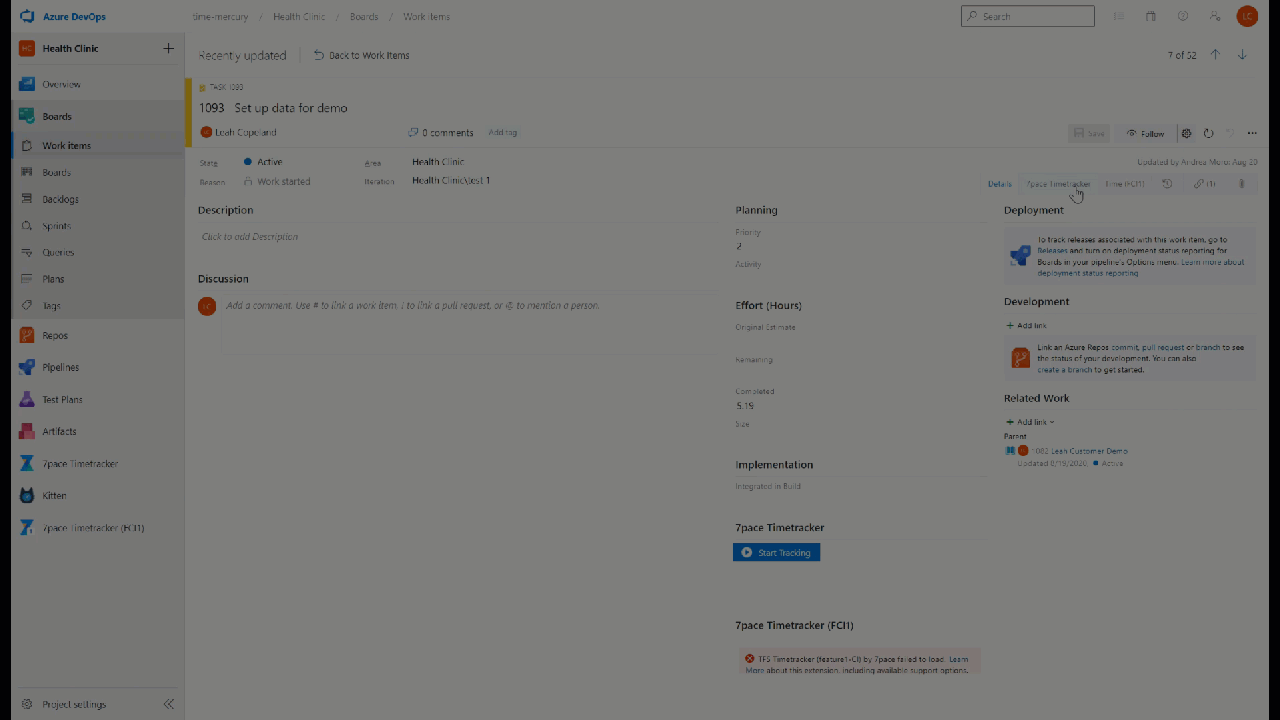This screenshot has height=720, width=1280.
Task: Open the work items list icon in header
Action: [1119, 16]
